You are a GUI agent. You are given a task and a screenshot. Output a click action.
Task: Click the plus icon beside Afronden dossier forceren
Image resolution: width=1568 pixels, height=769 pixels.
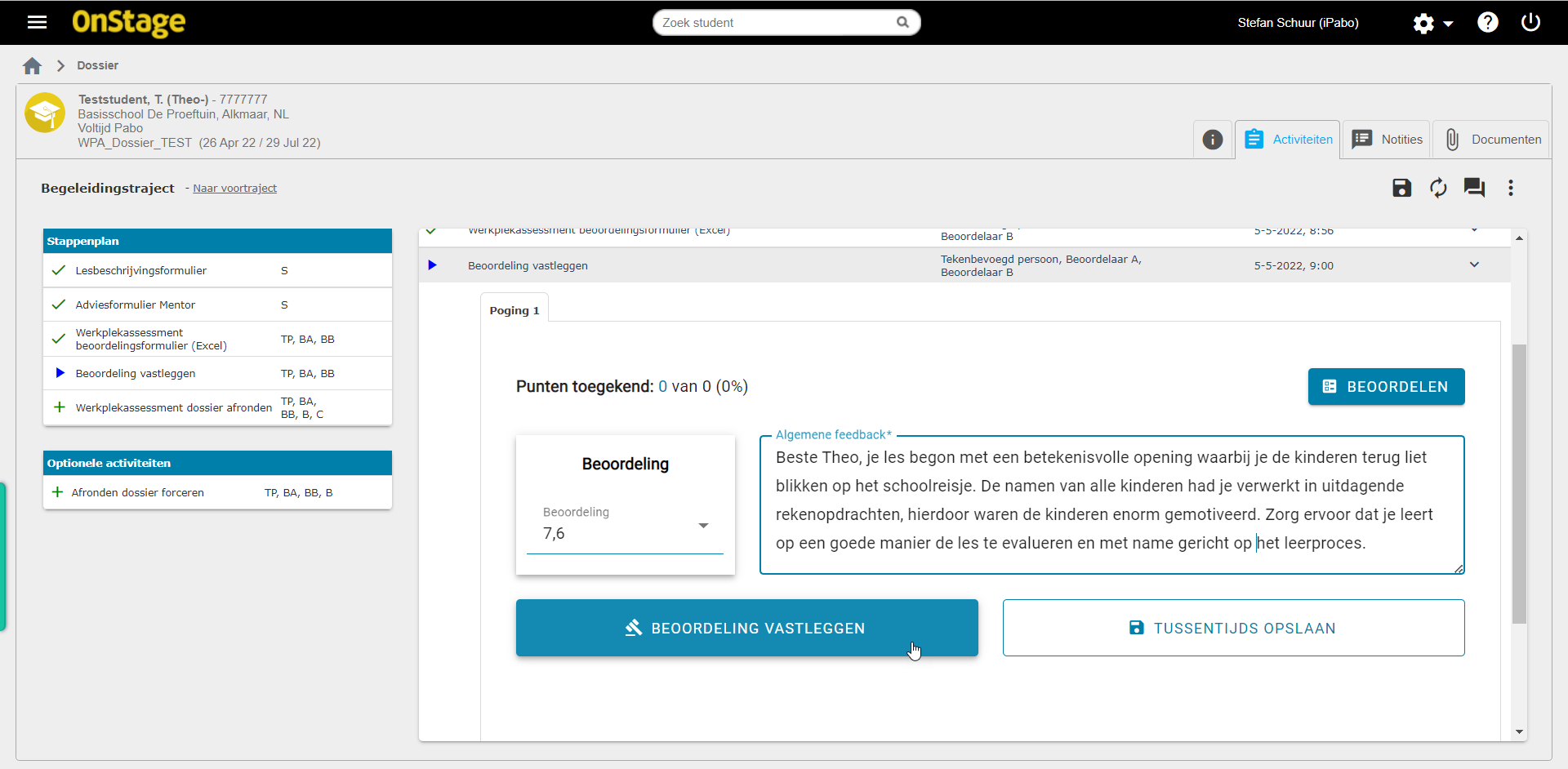[57, 492]
